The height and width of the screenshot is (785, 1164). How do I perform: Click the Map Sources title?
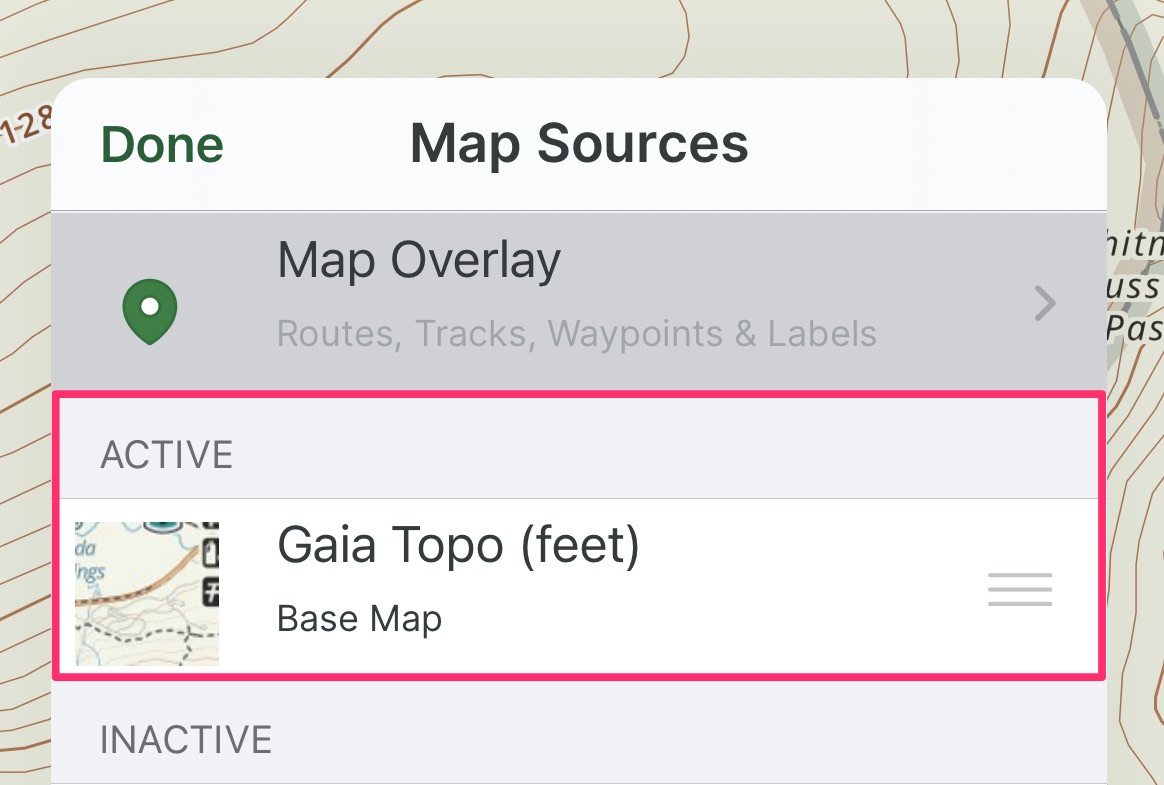[x=579, y=143]
